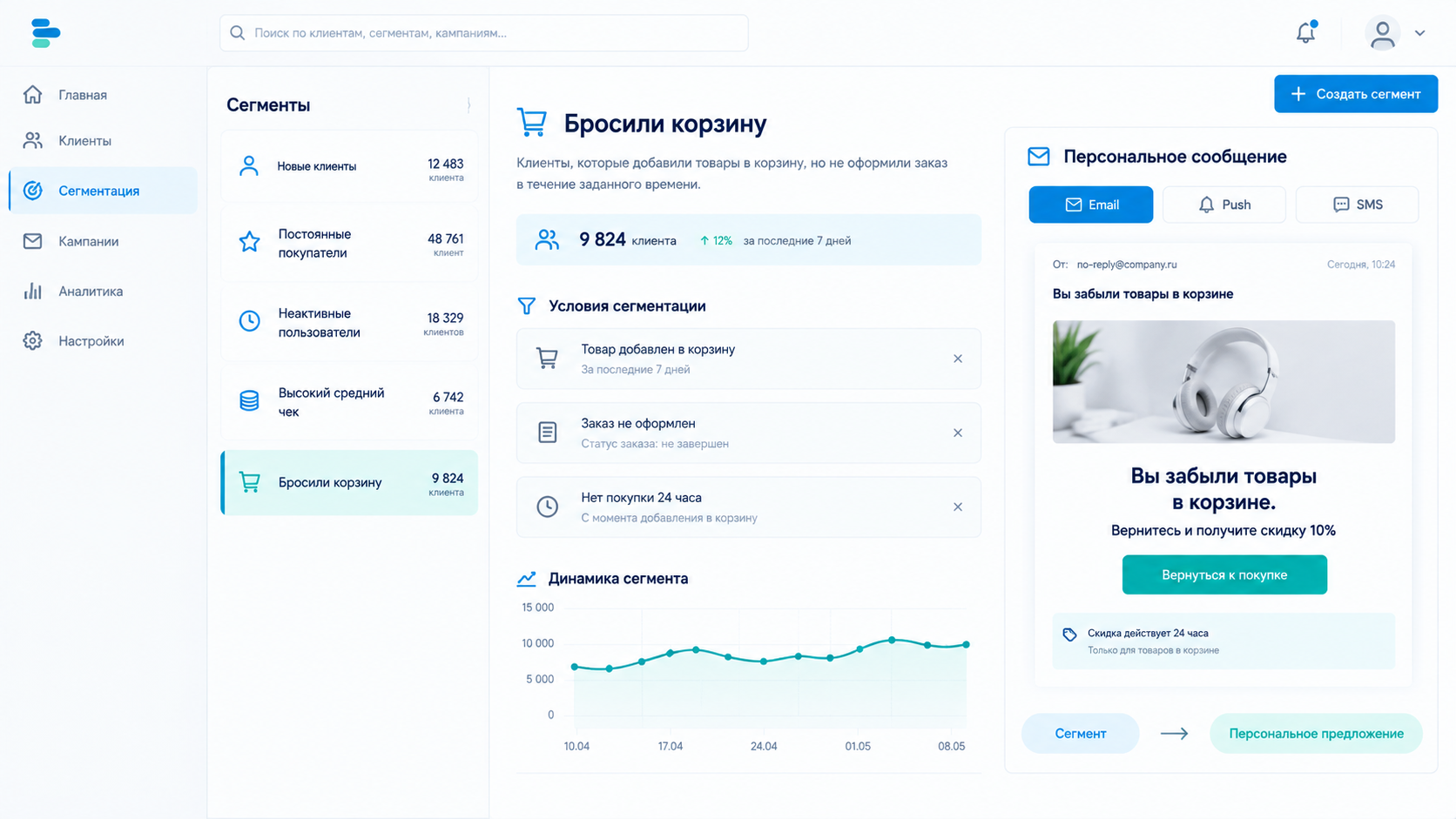Screen dimensions: 1456x819
Task: Open the notifications bell icon
Action: (x=1305, y=32)
